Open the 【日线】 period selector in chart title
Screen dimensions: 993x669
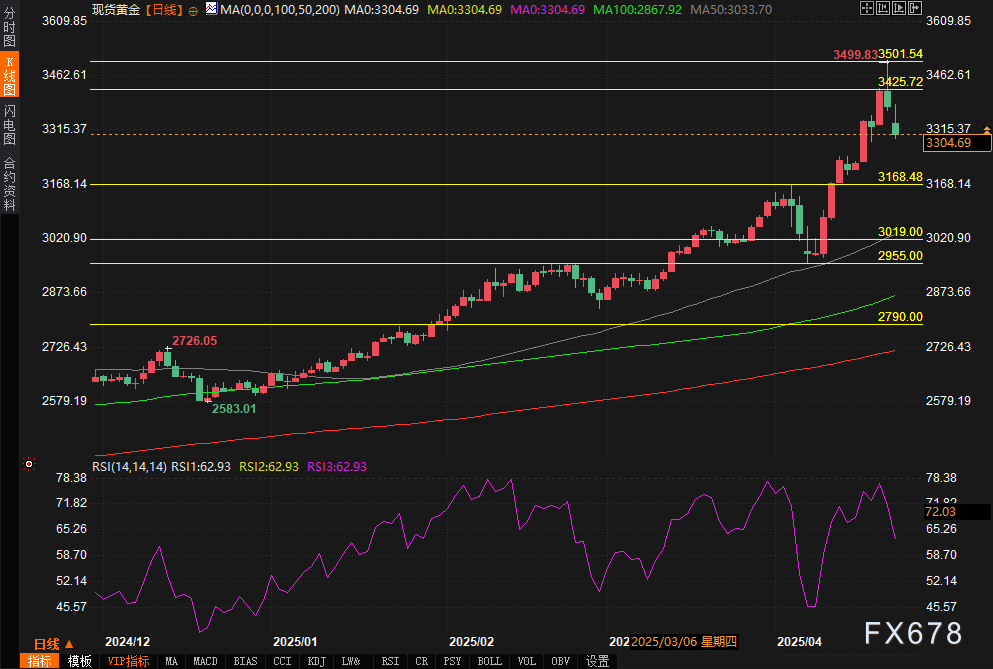pyautogui.click(x=164, y=9)
